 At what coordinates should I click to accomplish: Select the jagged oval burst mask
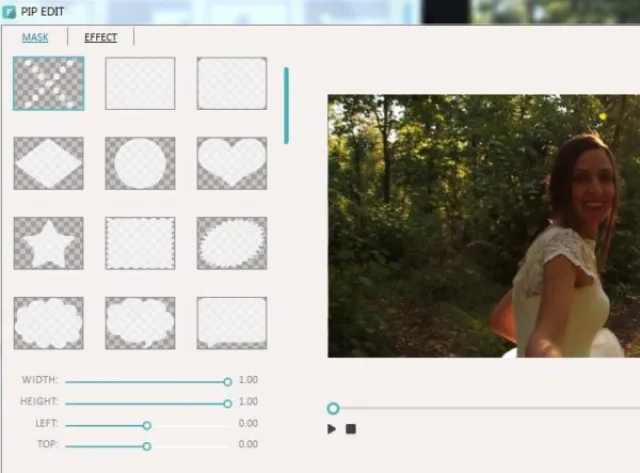click(x=232, y=243)
